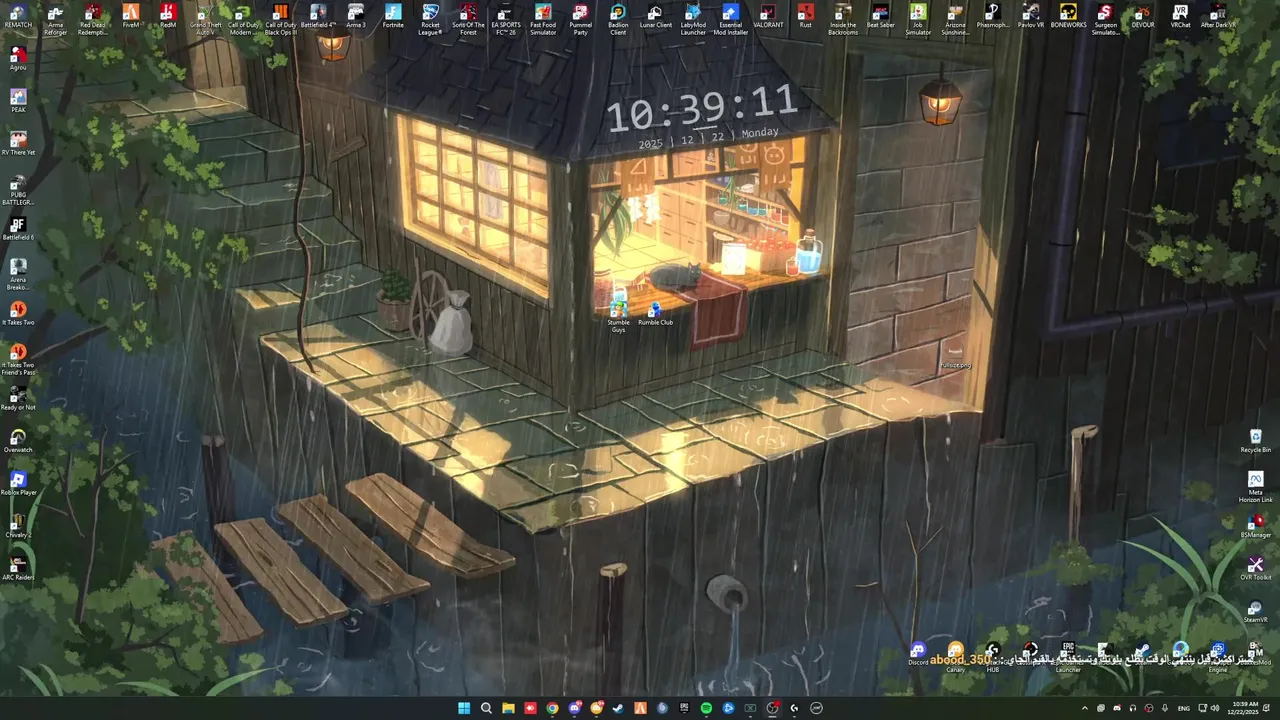Open the Badlion Client shortcut
This screenshot has height=720, width=1280.
coord(618,19)
